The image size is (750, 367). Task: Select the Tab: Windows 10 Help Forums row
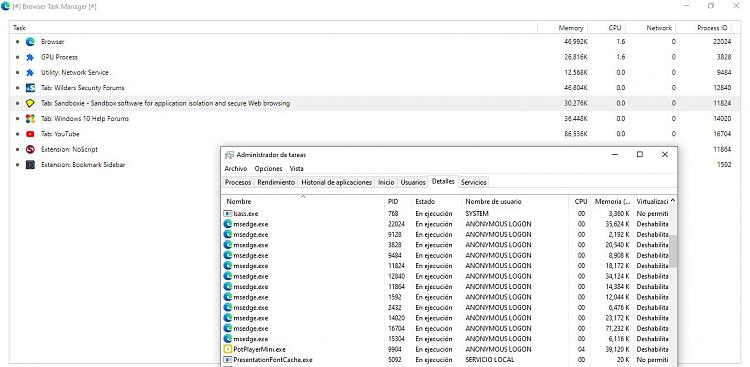tap(375, 118)
